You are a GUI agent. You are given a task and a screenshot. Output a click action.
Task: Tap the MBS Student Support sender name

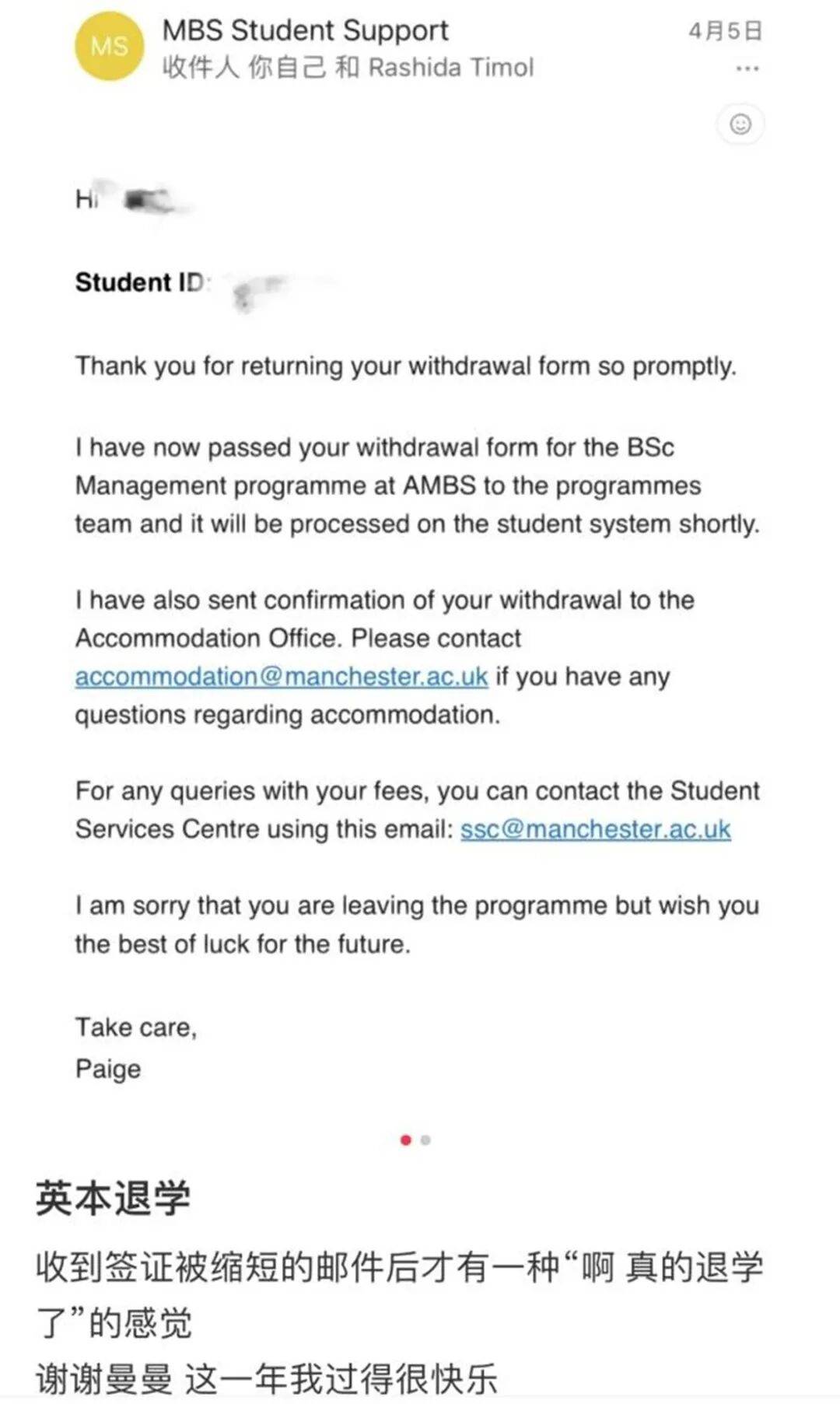(305, 30)
